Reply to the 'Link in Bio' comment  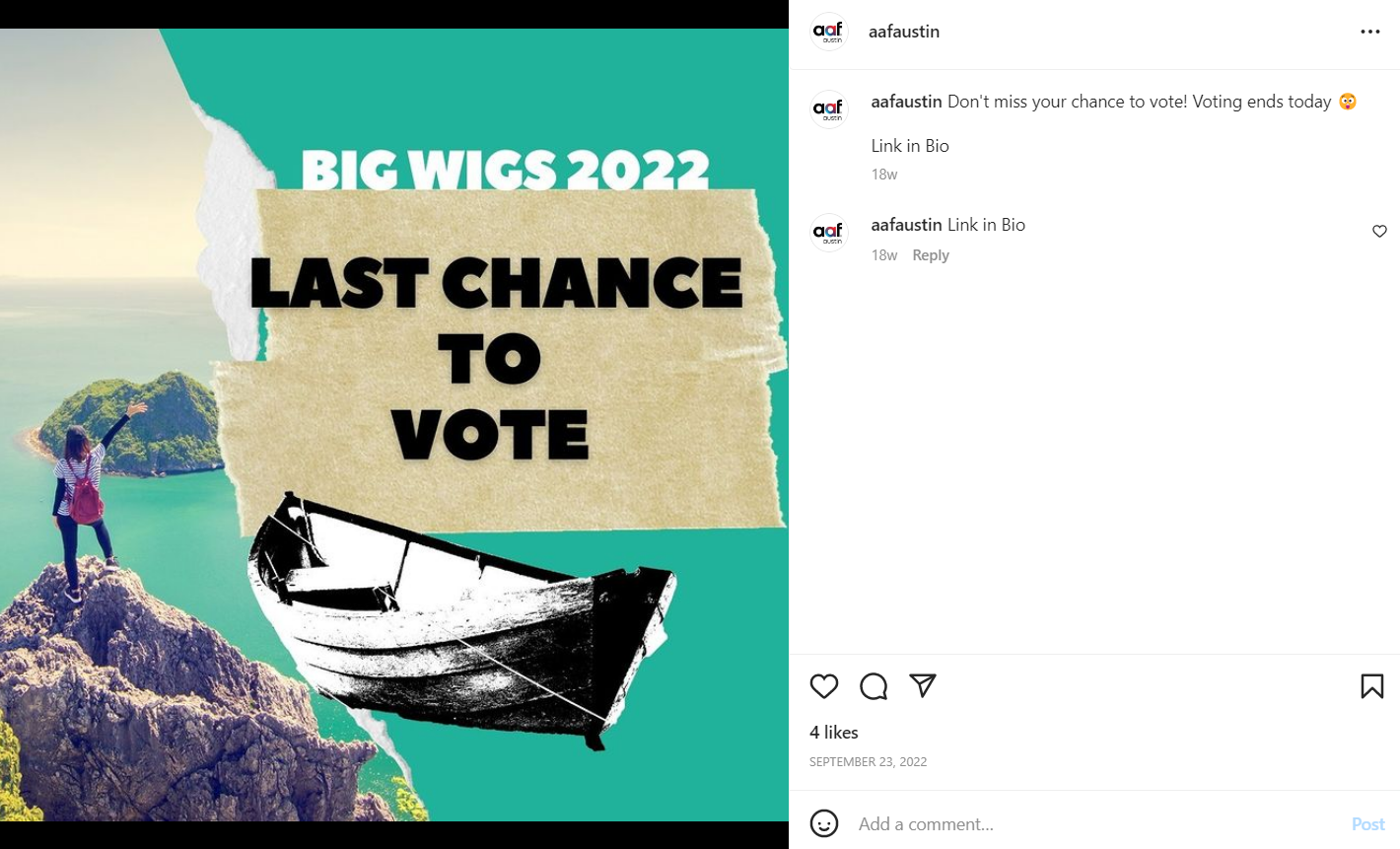pyautogui.click(x=931, y=255)
